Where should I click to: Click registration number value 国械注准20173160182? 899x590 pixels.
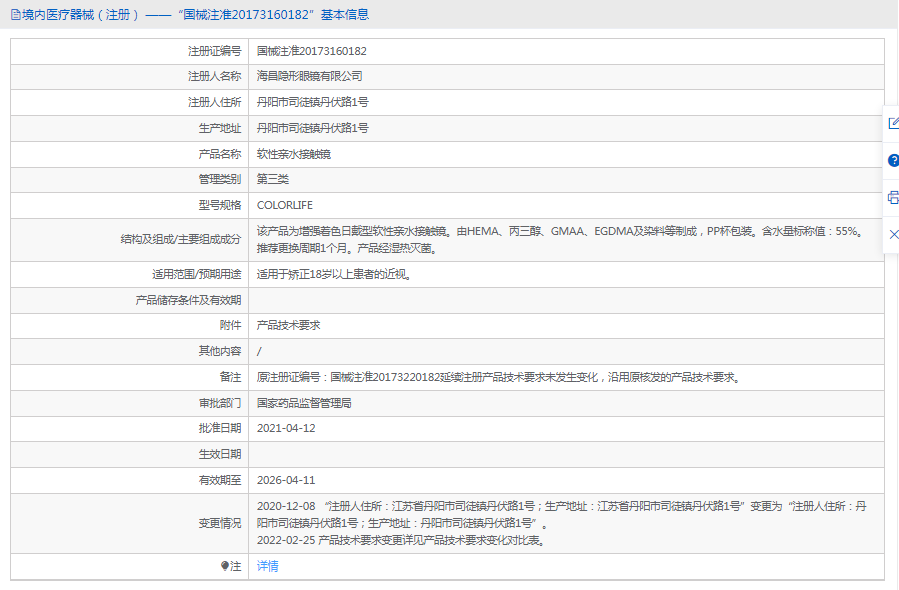click(311, 50)
